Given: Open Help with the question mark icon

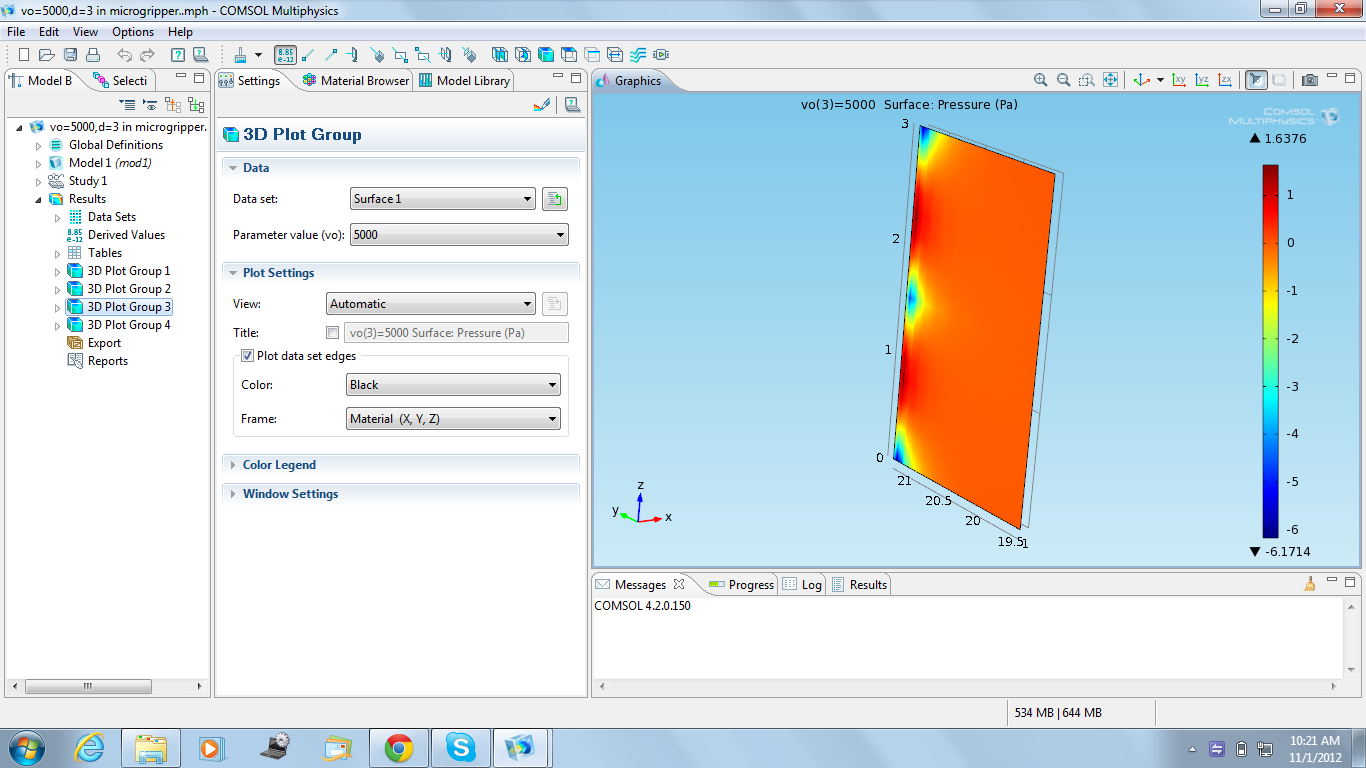Looking at the screenshot, I should coord(178,55).
